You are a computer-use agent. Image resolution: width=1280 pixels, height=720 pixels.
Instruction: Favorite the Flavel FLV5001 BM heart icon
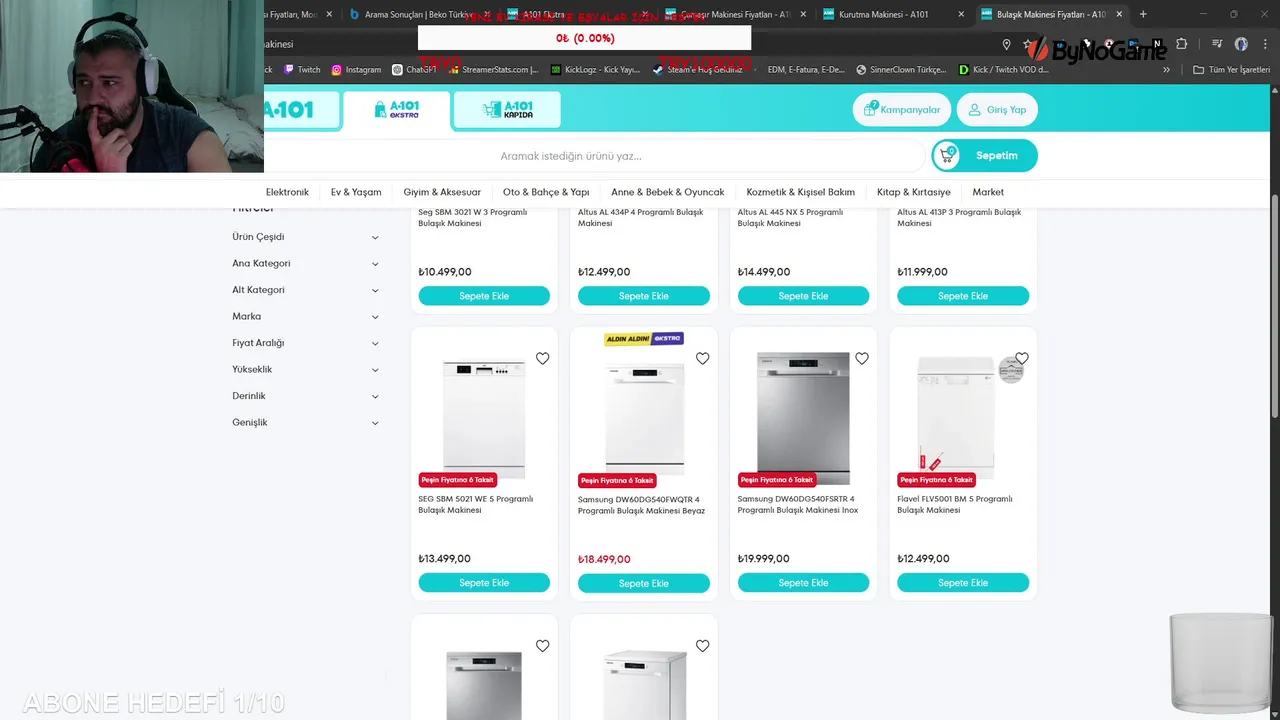tap(1022, 359)
